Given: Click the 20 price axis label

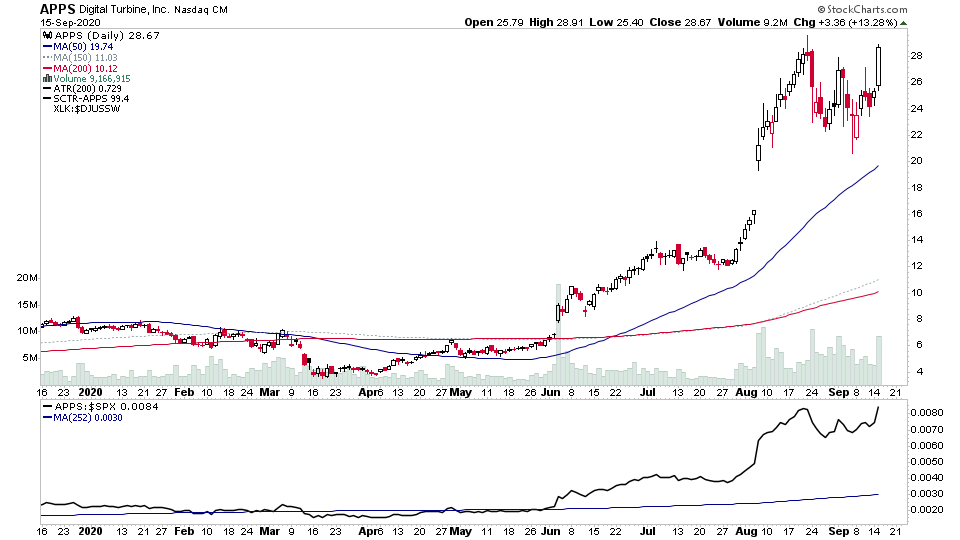Looking at the screenshot, I should point(917,161).
